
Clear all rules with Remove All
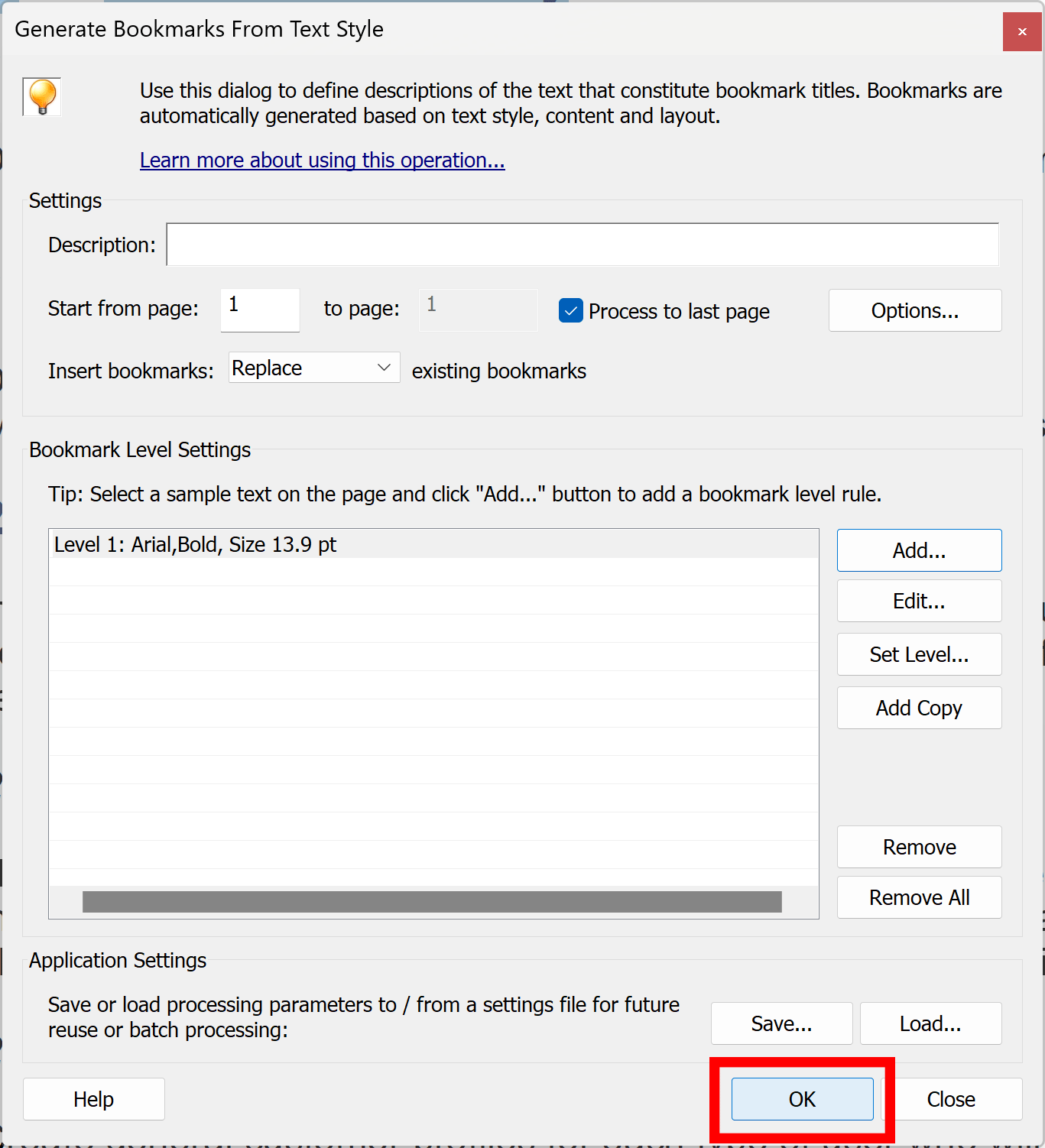coord(919,897)
